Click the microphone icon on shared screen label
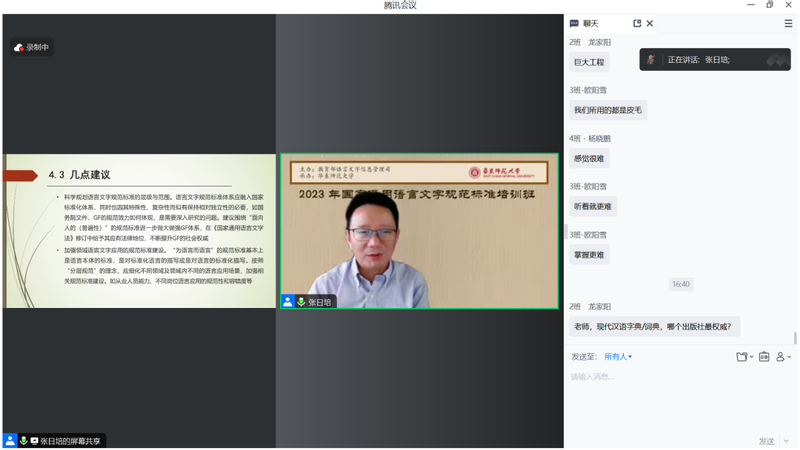 pyautogui.click(x=22, y=440)
